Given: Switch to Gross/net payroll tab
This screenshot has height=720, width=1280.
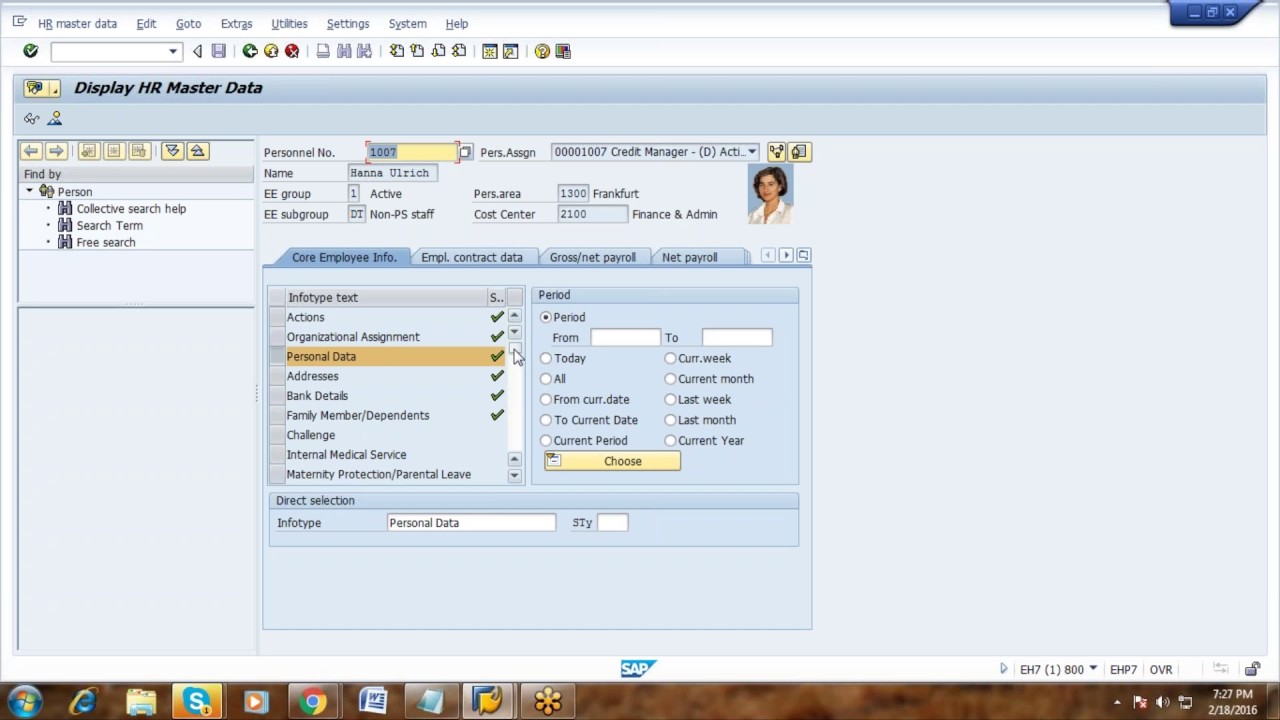Looking at the screenshot, I should coord(593,257).
